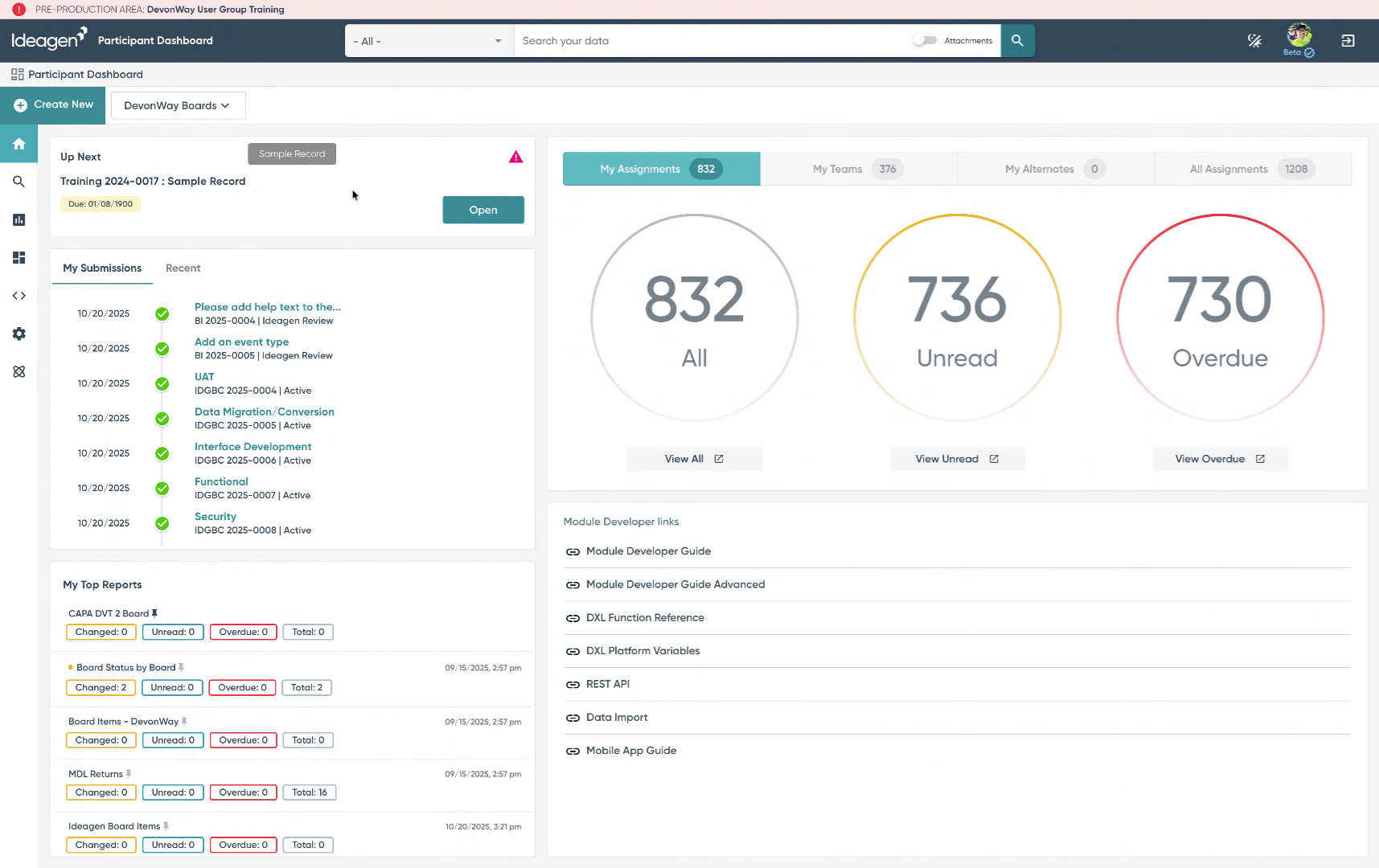1379x868 pixels.
Task: Click the pink warning triangle in Up Next
Action: coord(516,157)
